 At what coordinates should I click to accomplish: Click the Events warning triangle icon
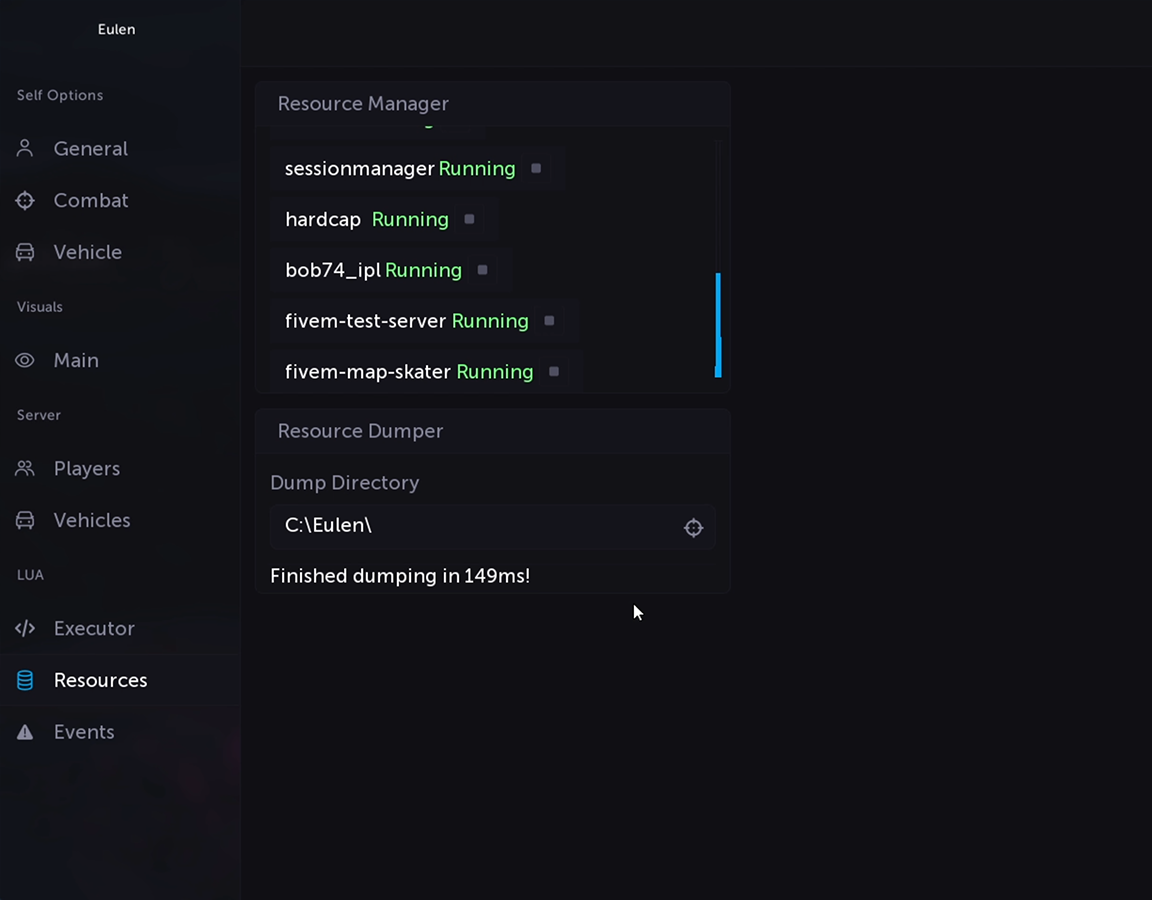coord(25,733)
